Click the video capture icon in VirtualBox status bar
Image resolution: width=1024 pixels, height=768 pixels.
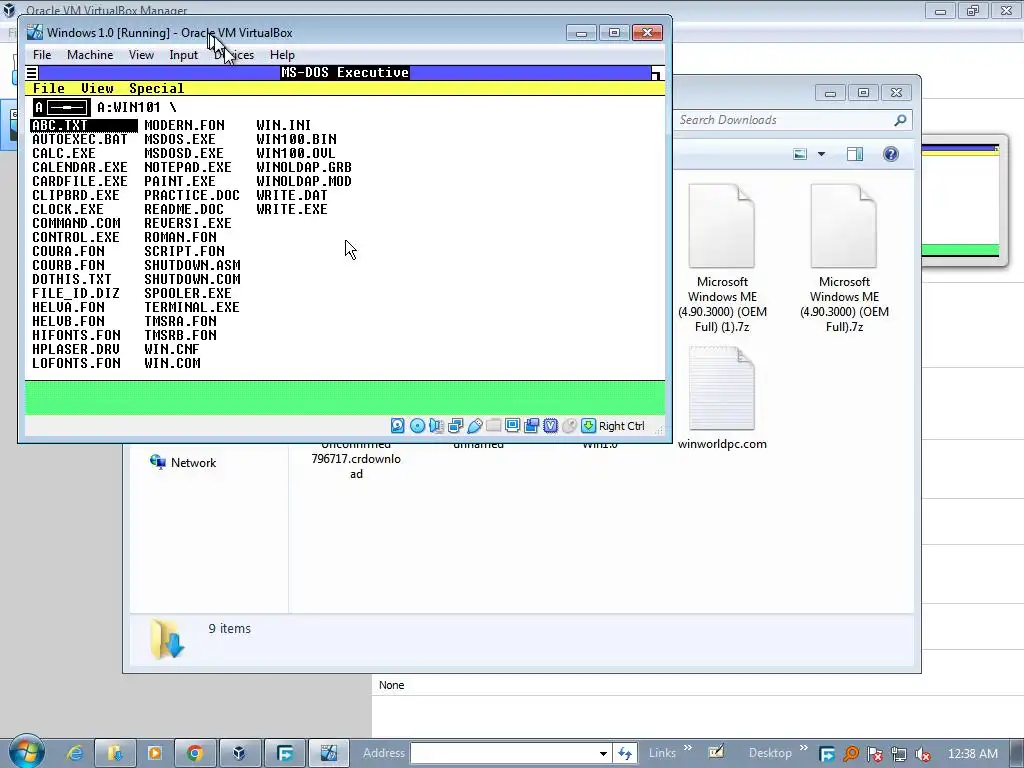532,426
